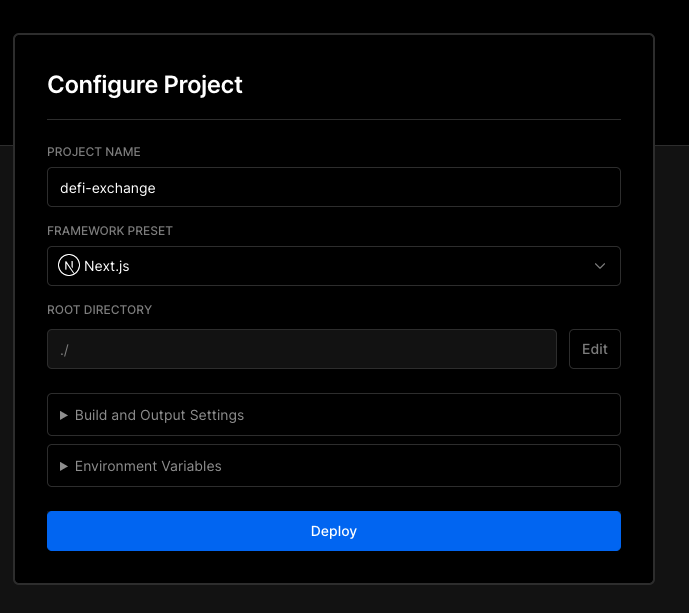The width and height of the screenshot is (689, 613).
Task: Click Edit next to Root Directory
Action: pyautogui.click(x=594, y=349)
